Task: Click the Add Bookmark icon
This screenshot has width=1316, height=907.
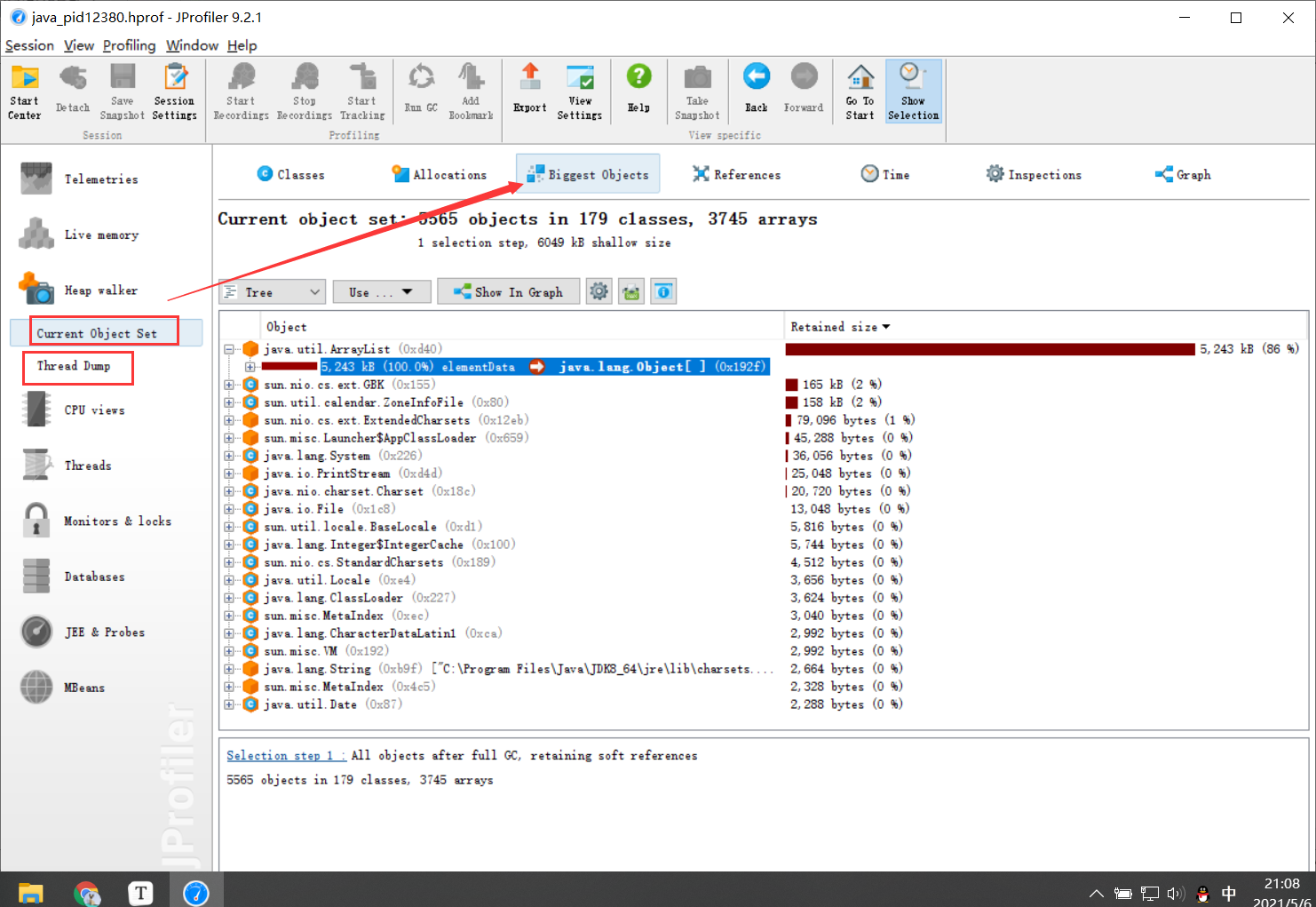Action: [x=471, y=91]
